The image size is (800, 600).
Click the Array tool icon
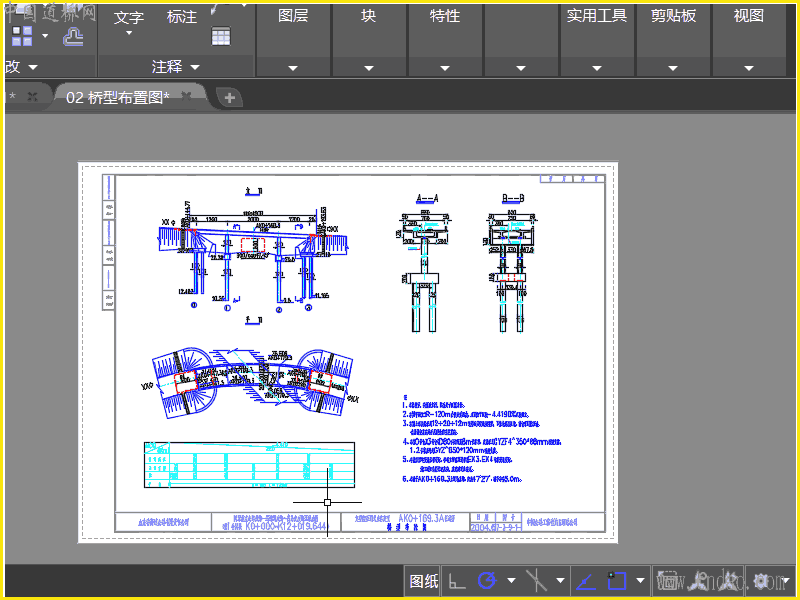coord(22,36)
